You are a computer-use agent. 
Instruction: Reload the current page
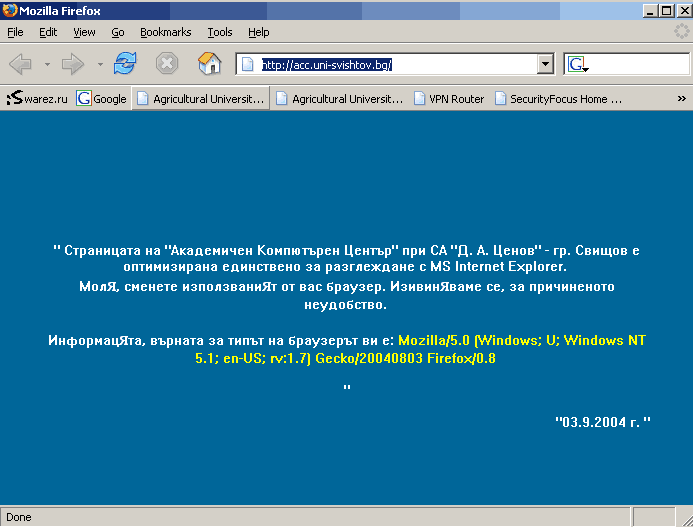(x=125, y=63)
